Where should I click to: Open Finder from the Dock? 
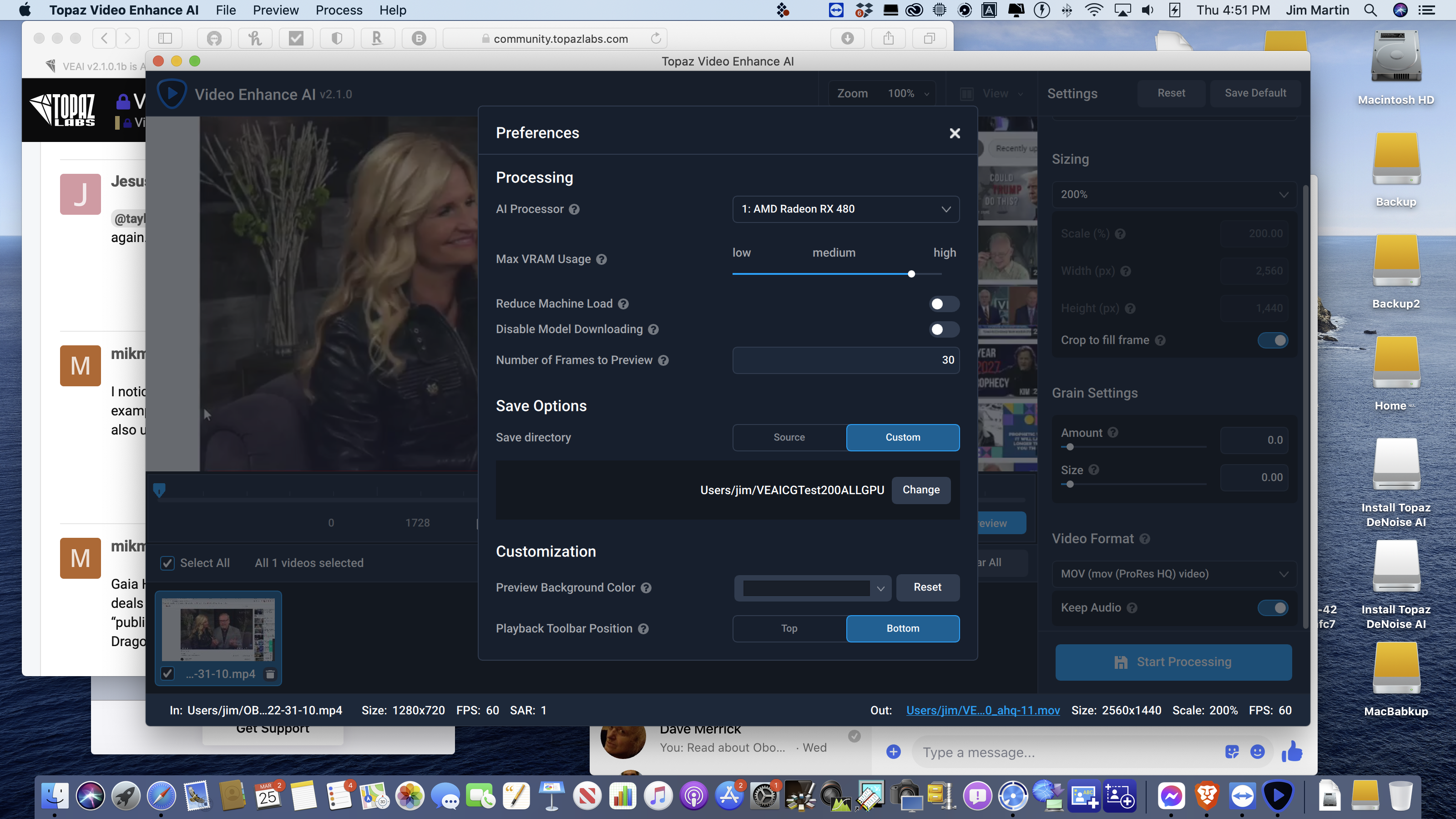[x=55, y=796]
